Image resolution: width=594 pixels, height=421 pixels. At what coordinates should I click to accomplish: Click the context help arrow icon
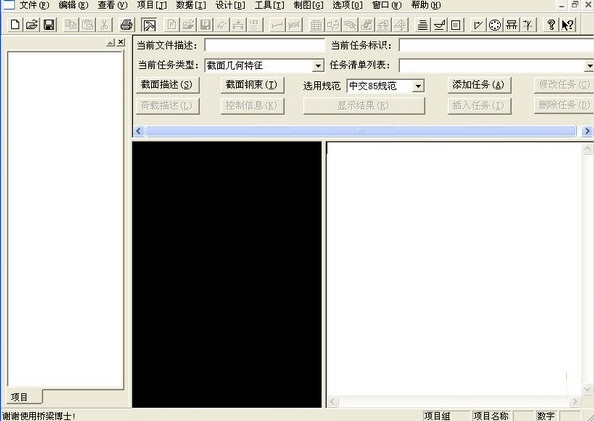(567, 25)
